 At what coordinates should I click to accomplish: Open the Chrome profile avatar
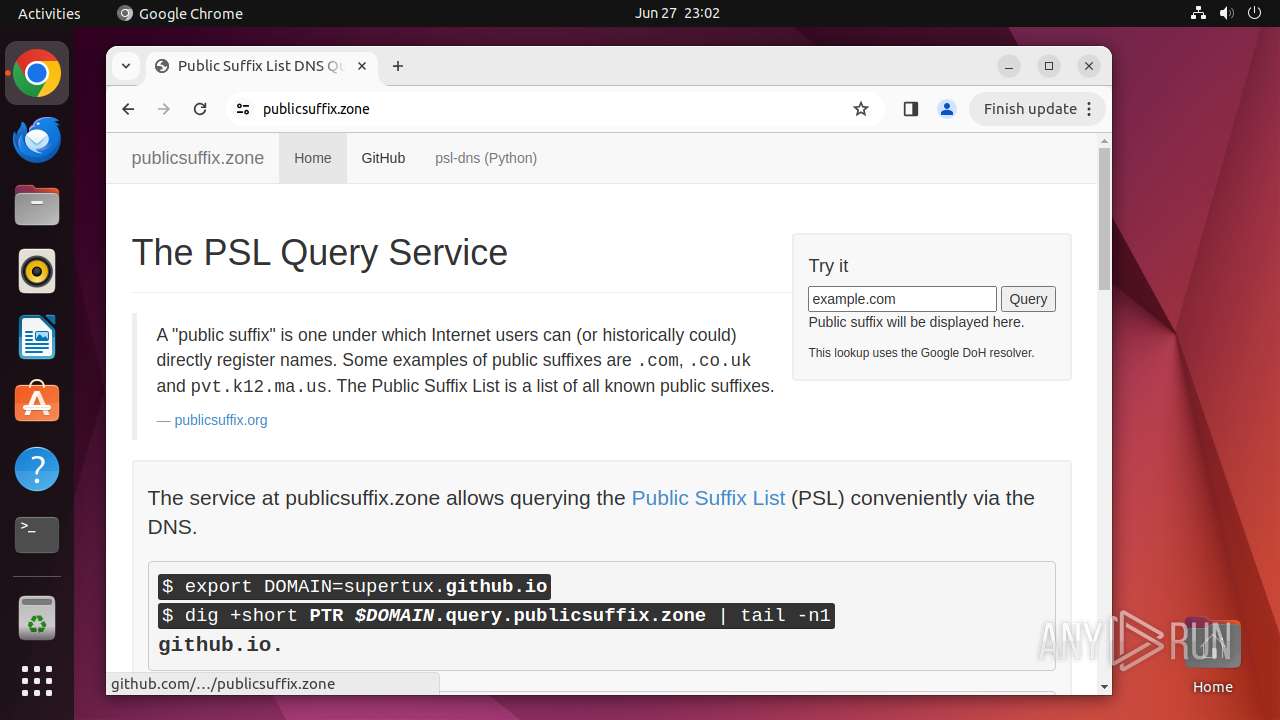(947, 109)
